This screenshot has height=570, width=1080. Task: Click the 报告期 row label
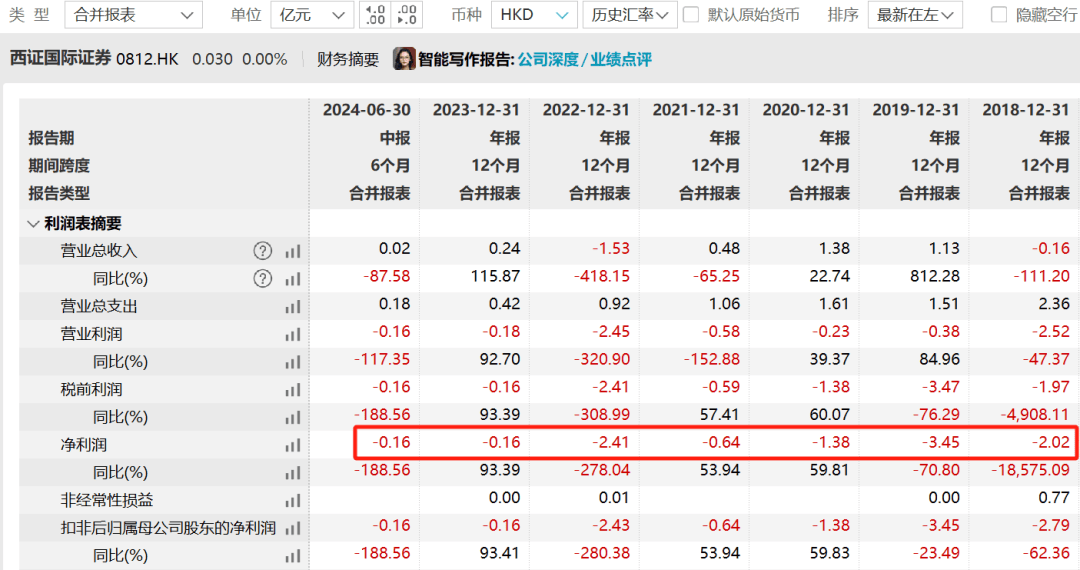[x=51, y=138]
